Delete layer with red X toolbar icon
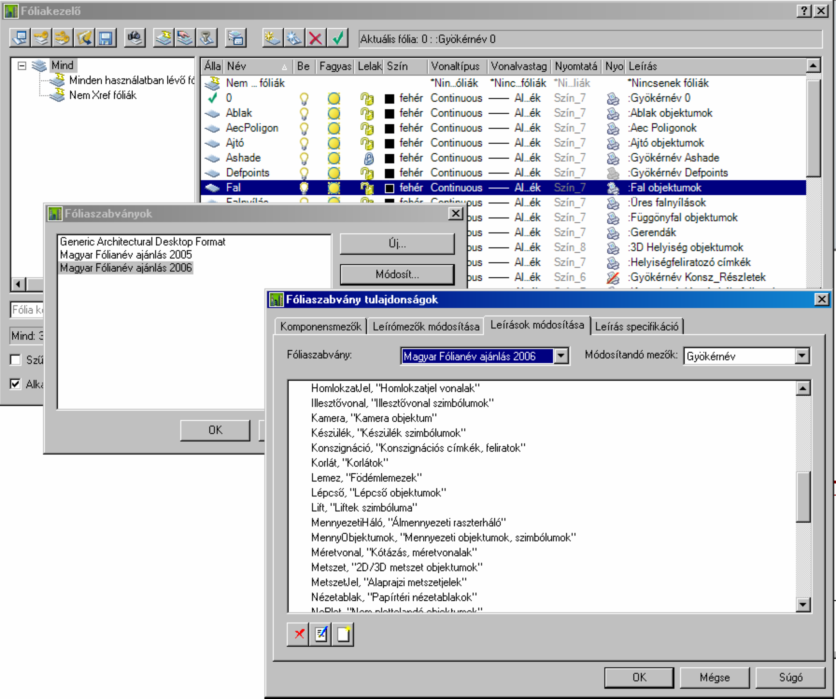The width and height of the screenshot is (836, 699). click(x=316, y=38)
